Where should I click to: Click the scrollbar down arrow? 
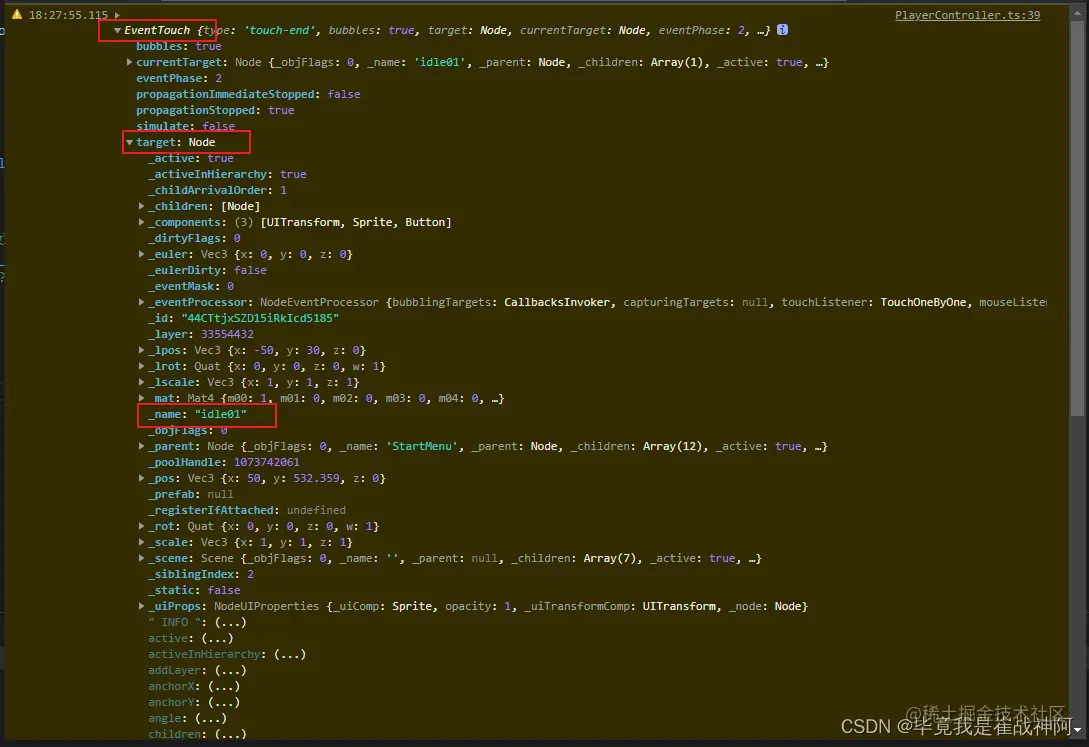click(1077, 730)
